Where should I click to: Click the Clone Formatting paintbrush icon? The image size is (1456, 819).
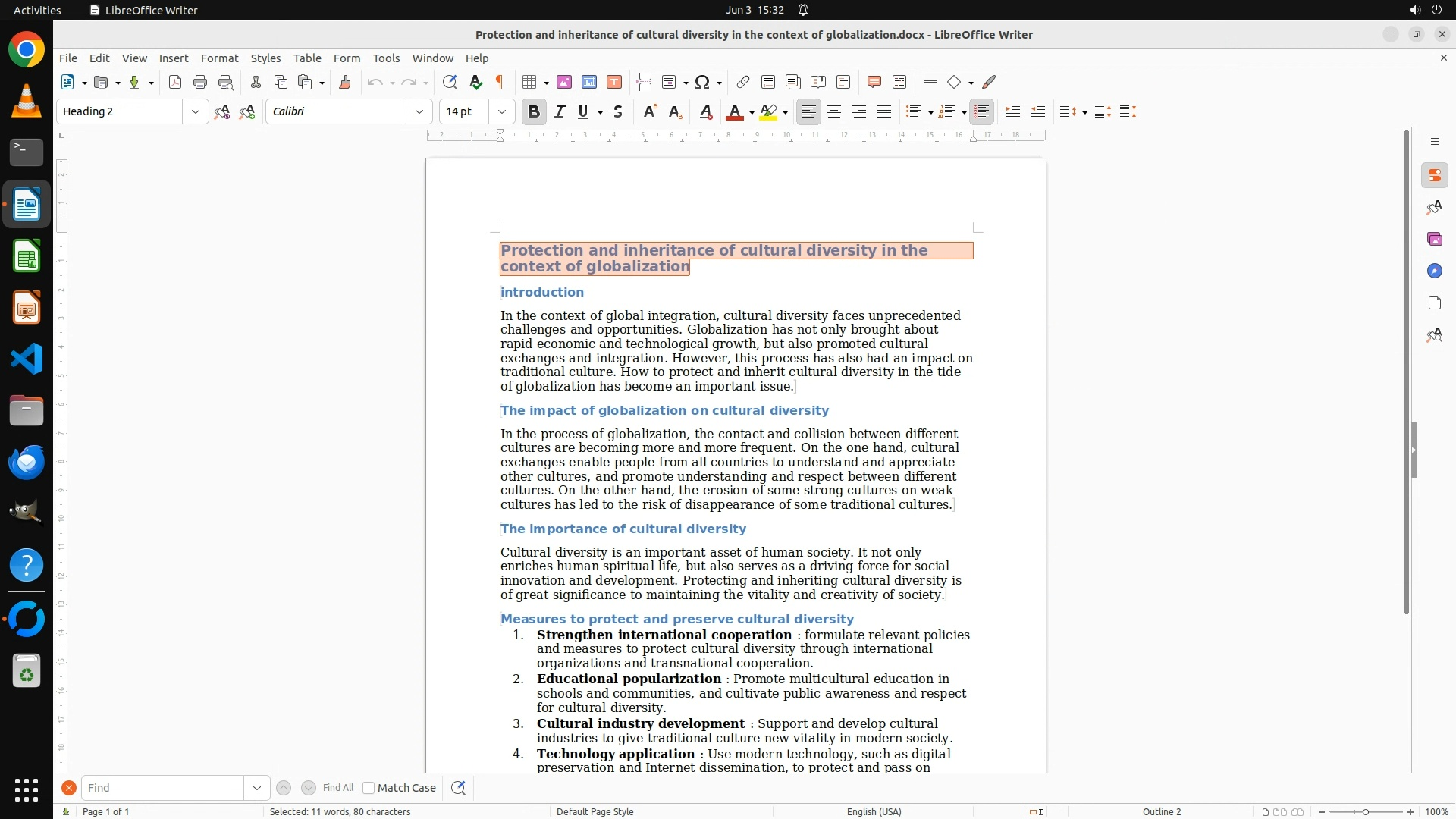tap(345, 82)
